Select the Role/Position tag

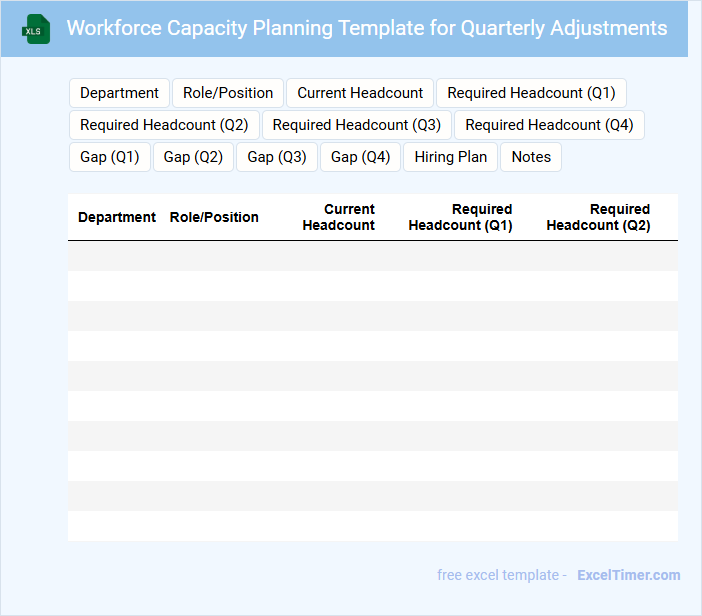pos(228,93)
